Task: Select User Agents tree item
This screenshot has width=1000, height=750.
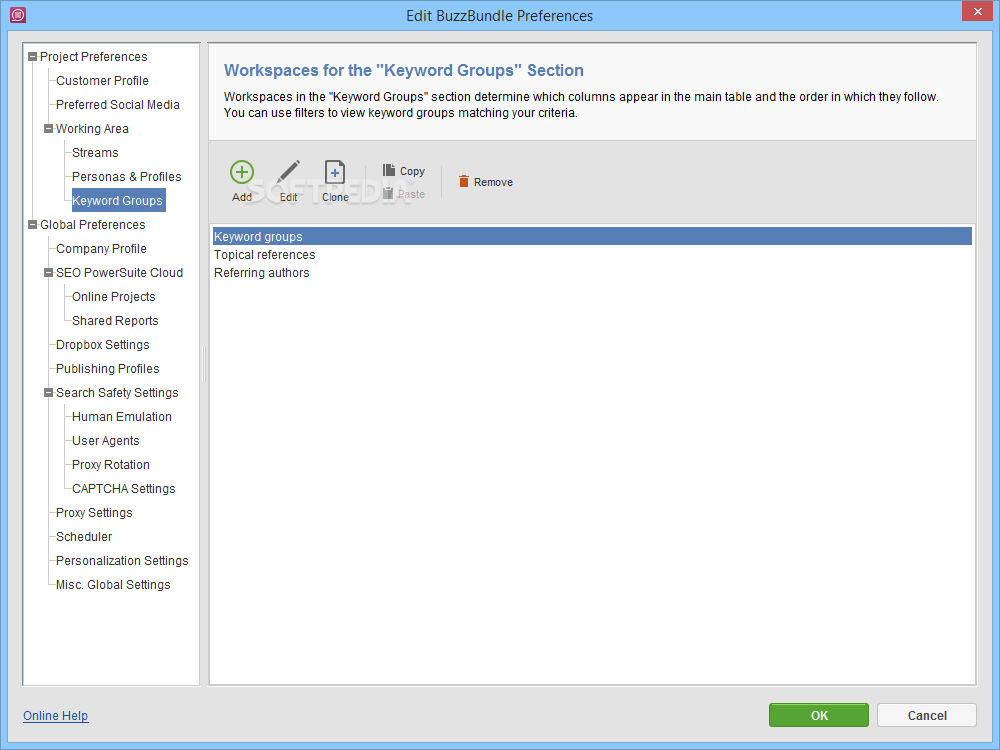Action: [x=105, y=441]
